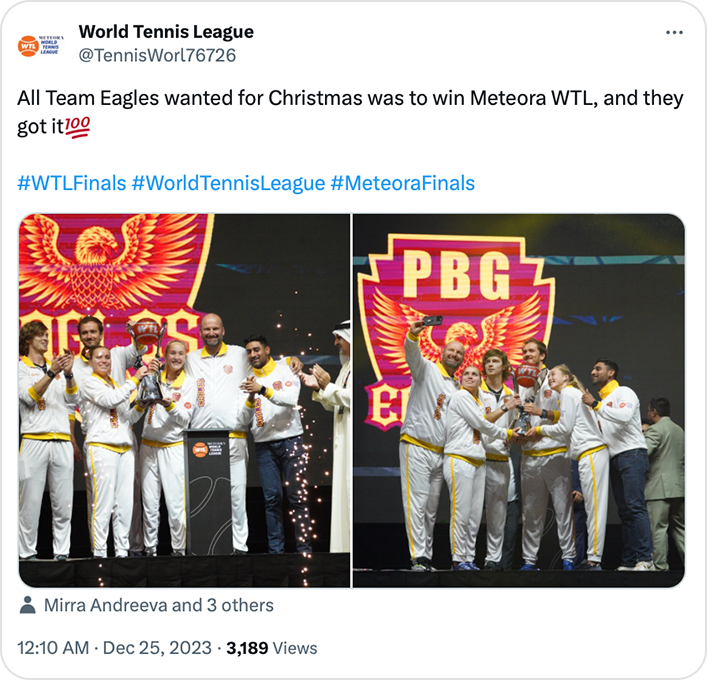Viewport: 707px width, 680px height.
Task: Click the tweet text about Team Eagles
Action: pyautogui.click(x=350, y=112)
